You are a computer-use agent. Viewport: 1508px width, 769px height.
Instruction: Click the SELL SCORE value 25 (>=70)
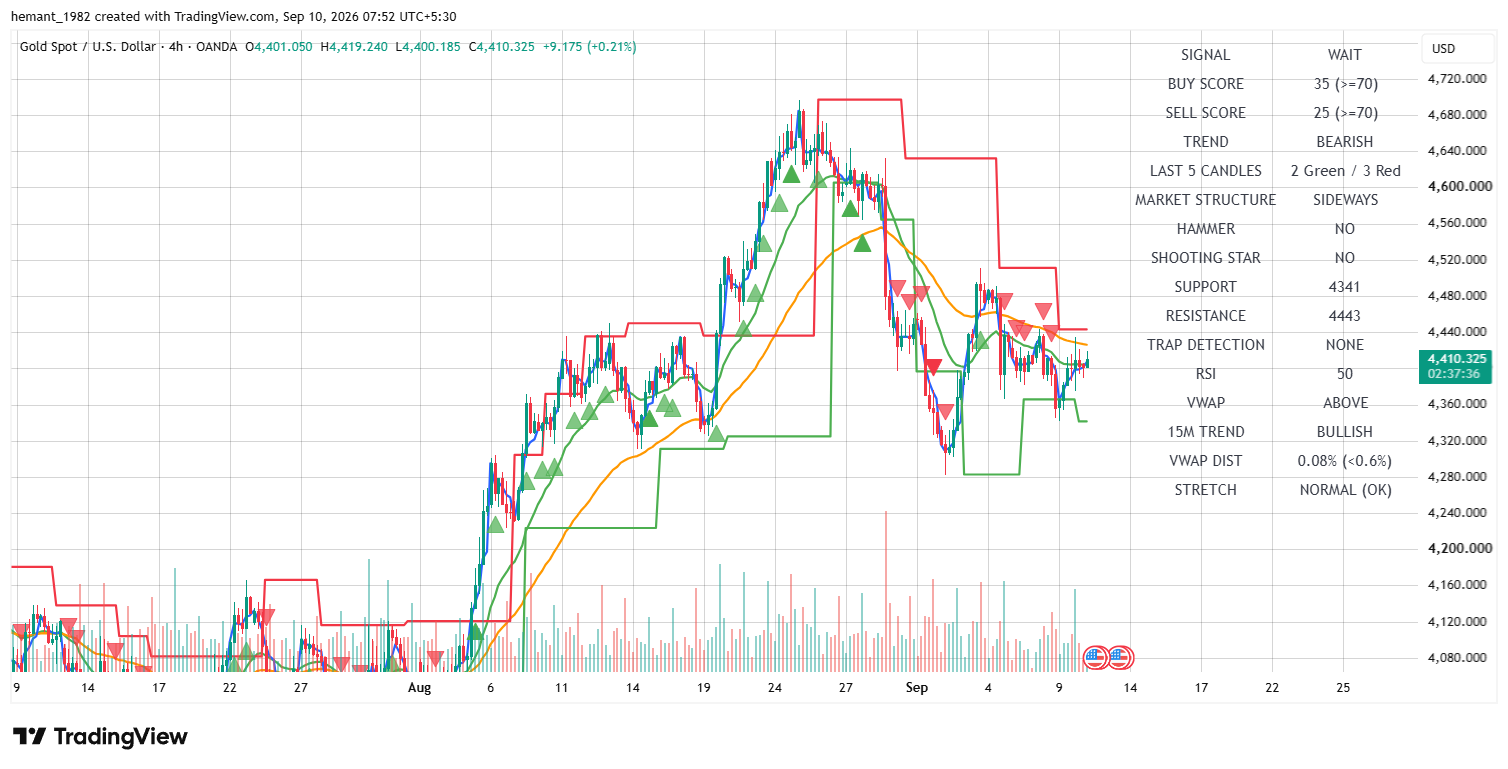1345,113
